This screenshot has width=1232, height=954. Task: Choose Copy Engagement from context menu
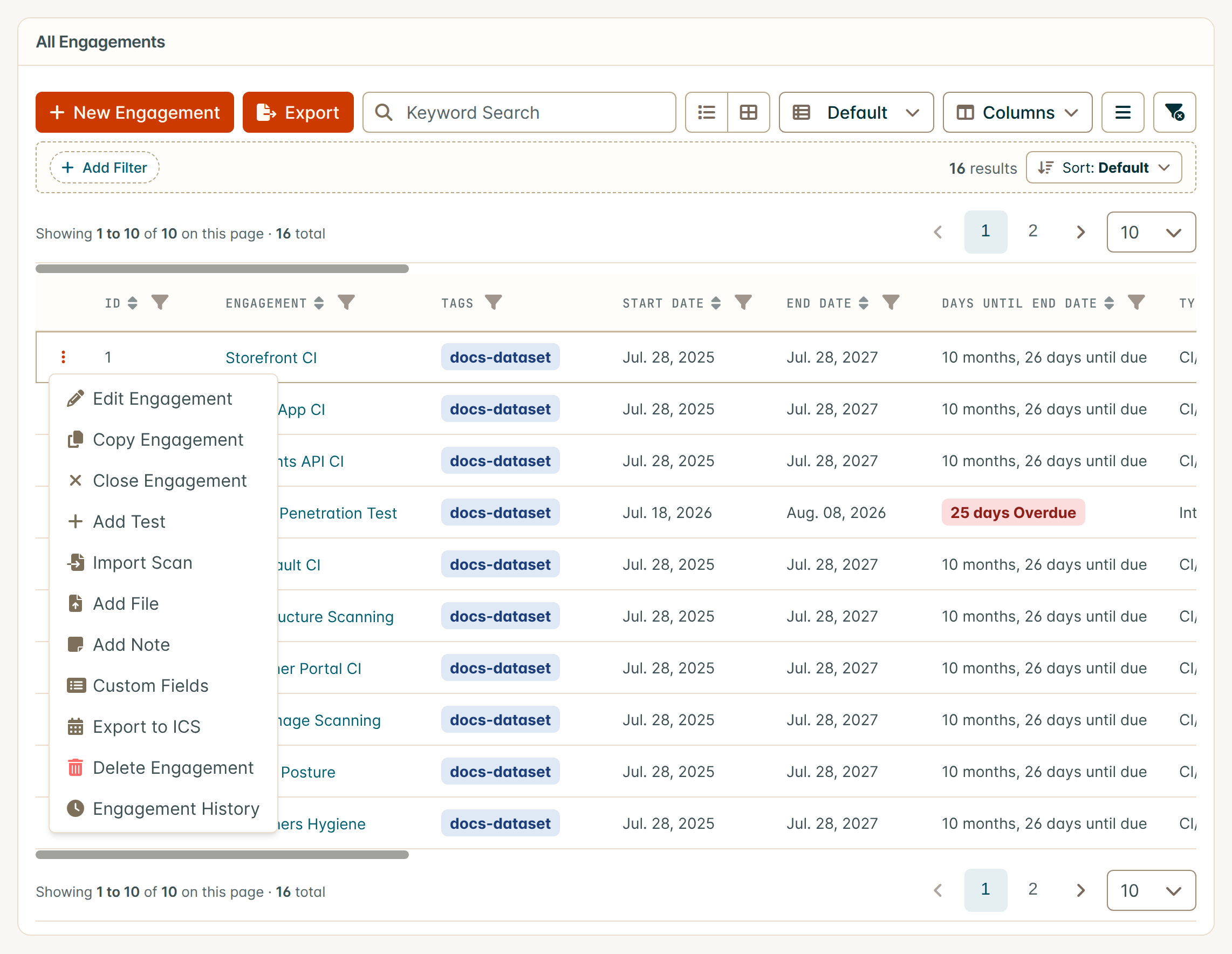coord(163,439)
